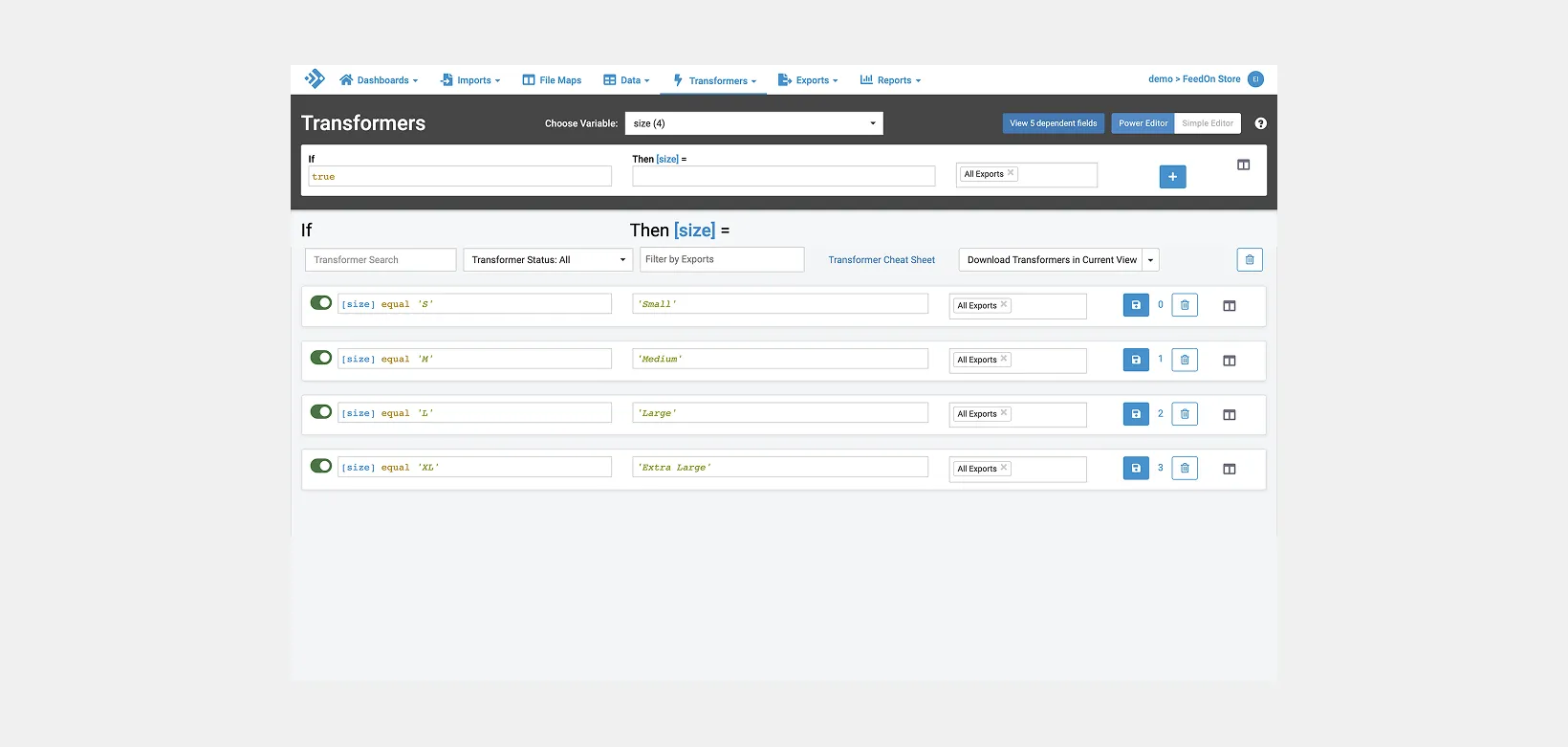Open the Exports menu
Image resolution: width=1568 pixels, height=747 pixels.
pyautogui.click(x=808, y=80)
